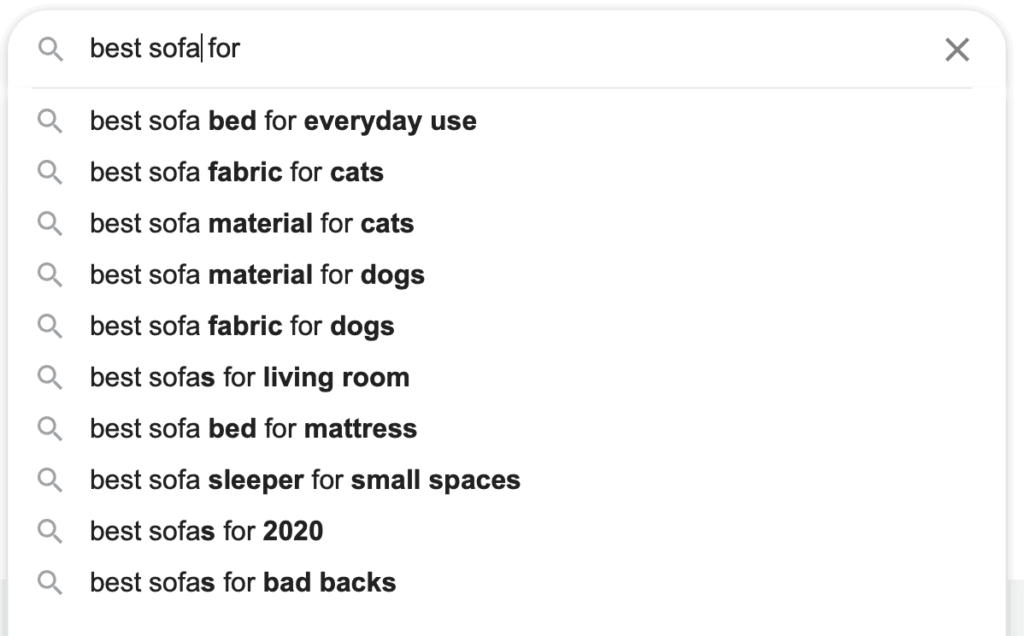This screenshot has height=636, width=1024.
Task: Select suggestion 'best sofa bed for everyday use'
Action: [283, 121]
